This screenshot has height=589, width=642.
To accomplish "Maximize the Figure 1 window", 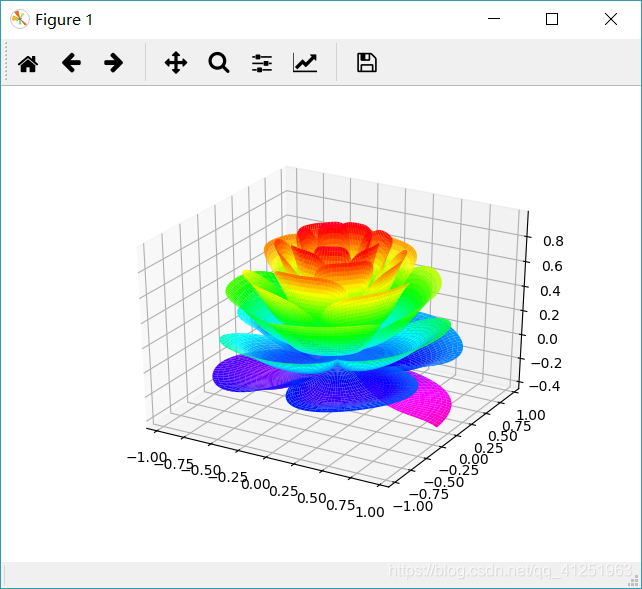I will (x=552, y=19).
